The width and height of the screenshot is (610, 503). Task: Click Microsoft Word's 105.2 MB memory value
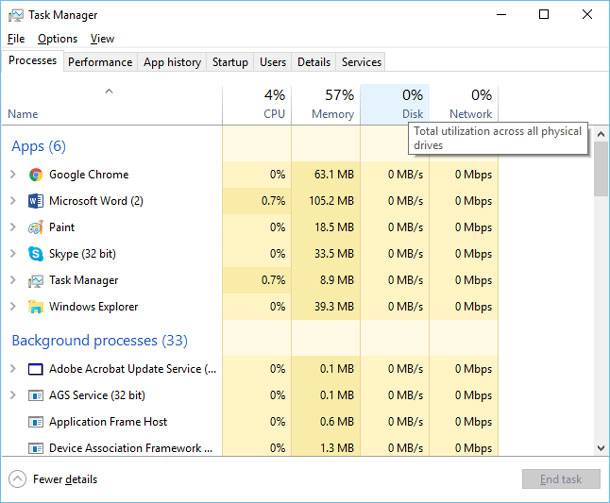tap(331, 201)
